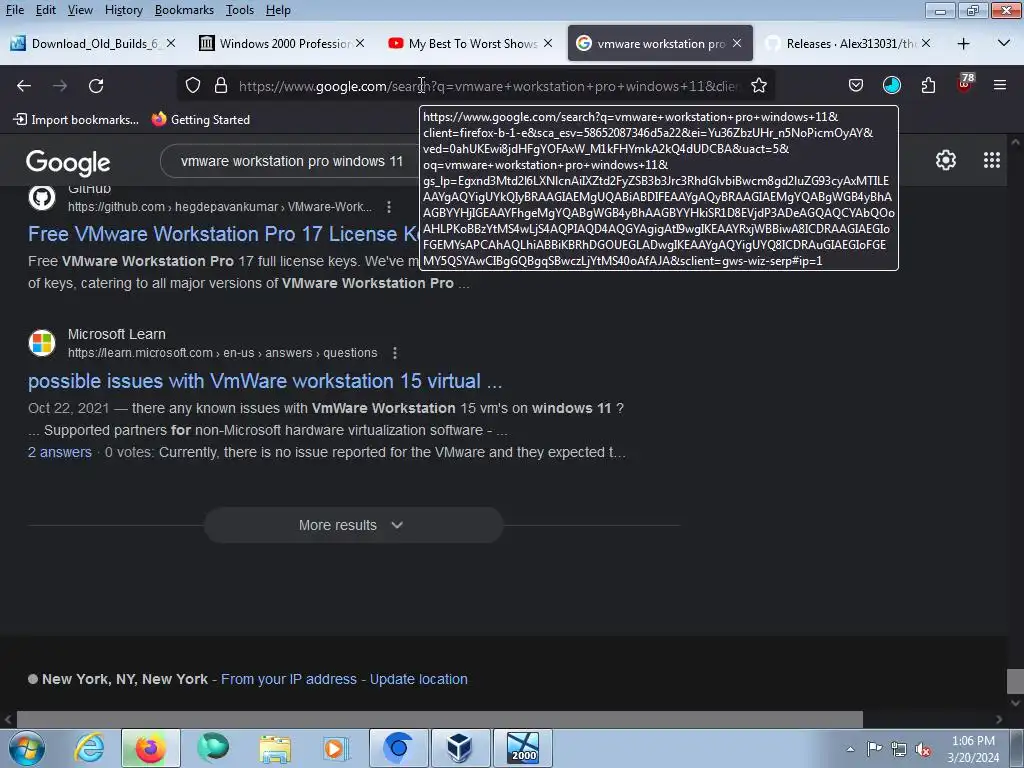This screenshot has width=1024, height=768.
Task: Open the Edit menu
Action: 45,10
